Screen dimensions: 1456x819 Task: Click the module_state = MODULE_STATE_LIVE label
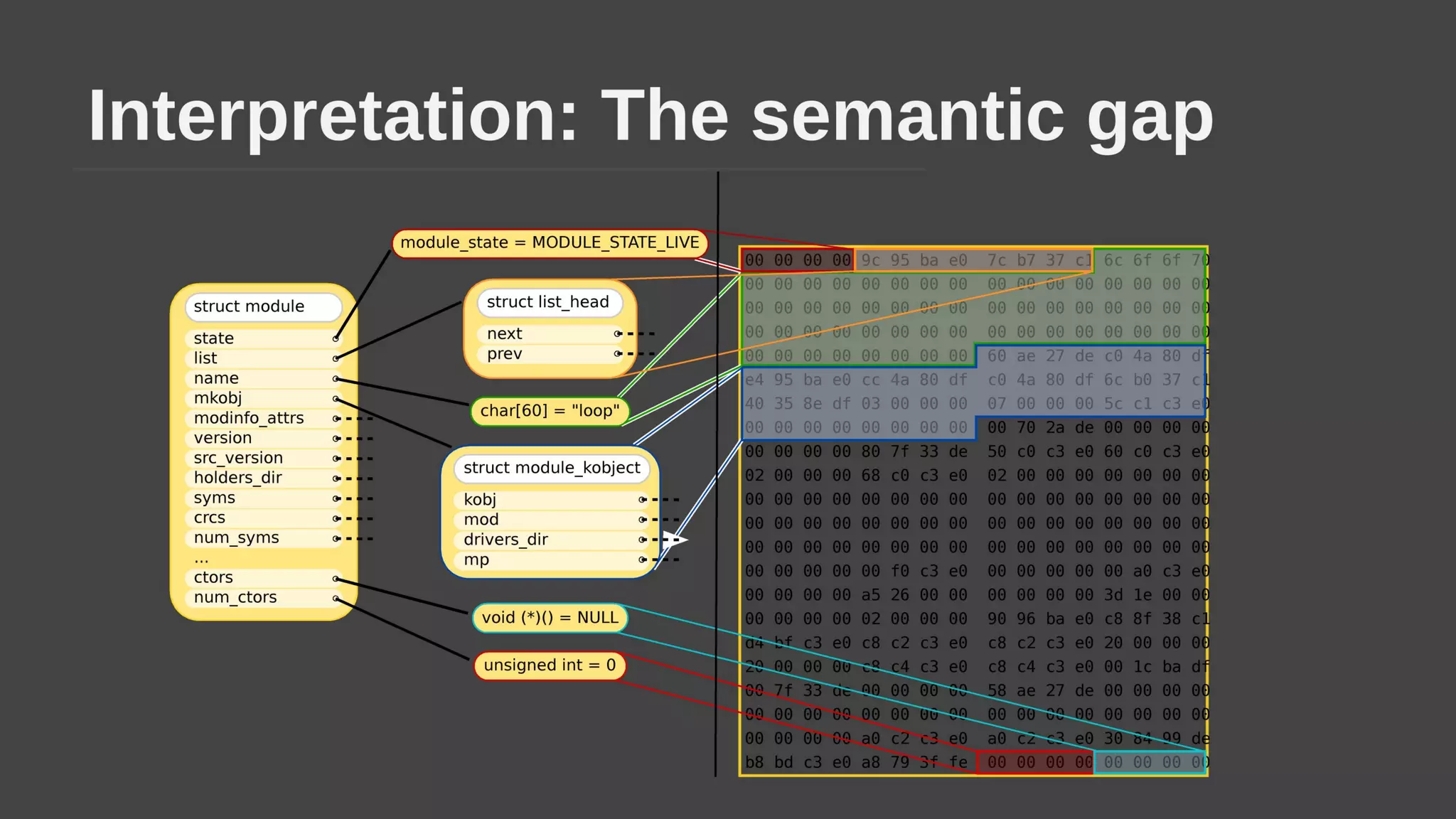tap(550, 243)
